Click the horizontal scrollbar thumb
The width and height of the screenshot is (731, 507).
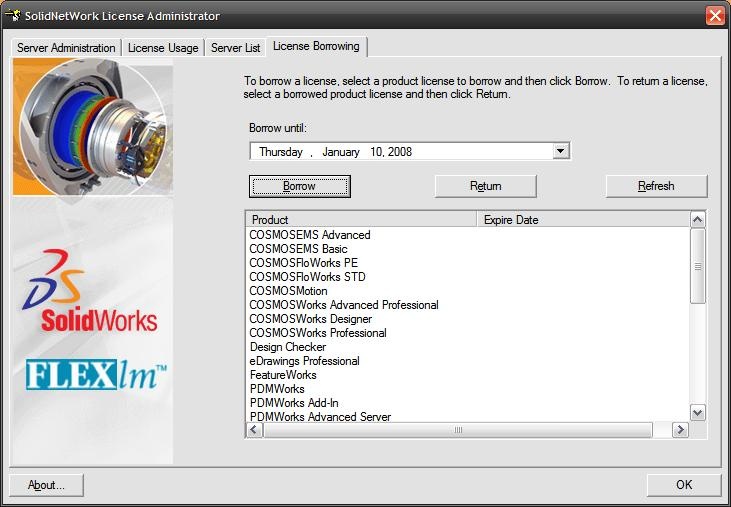[x=458, y=430]
